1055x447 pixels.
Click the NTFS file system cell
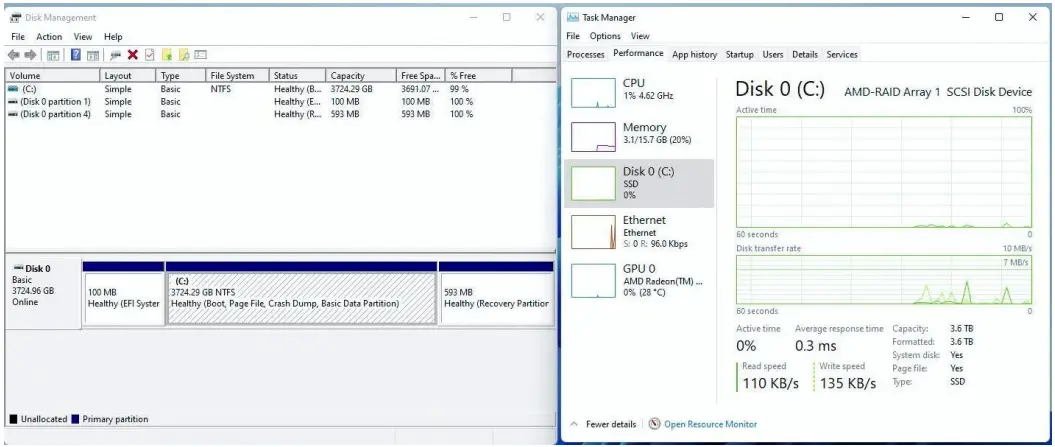(x=221, y=89)
